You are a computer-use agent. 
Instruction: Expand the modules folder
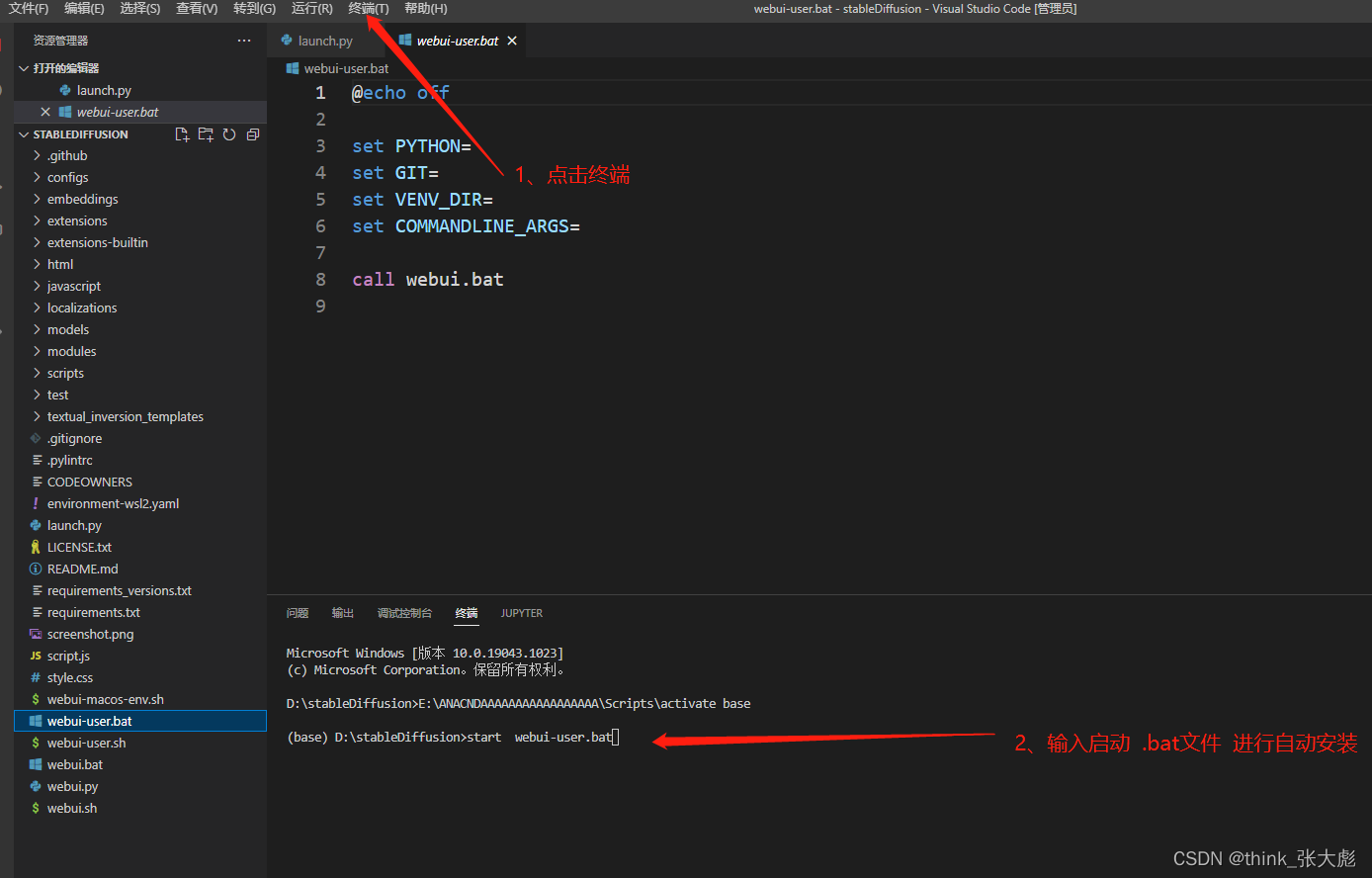point(140,351)
